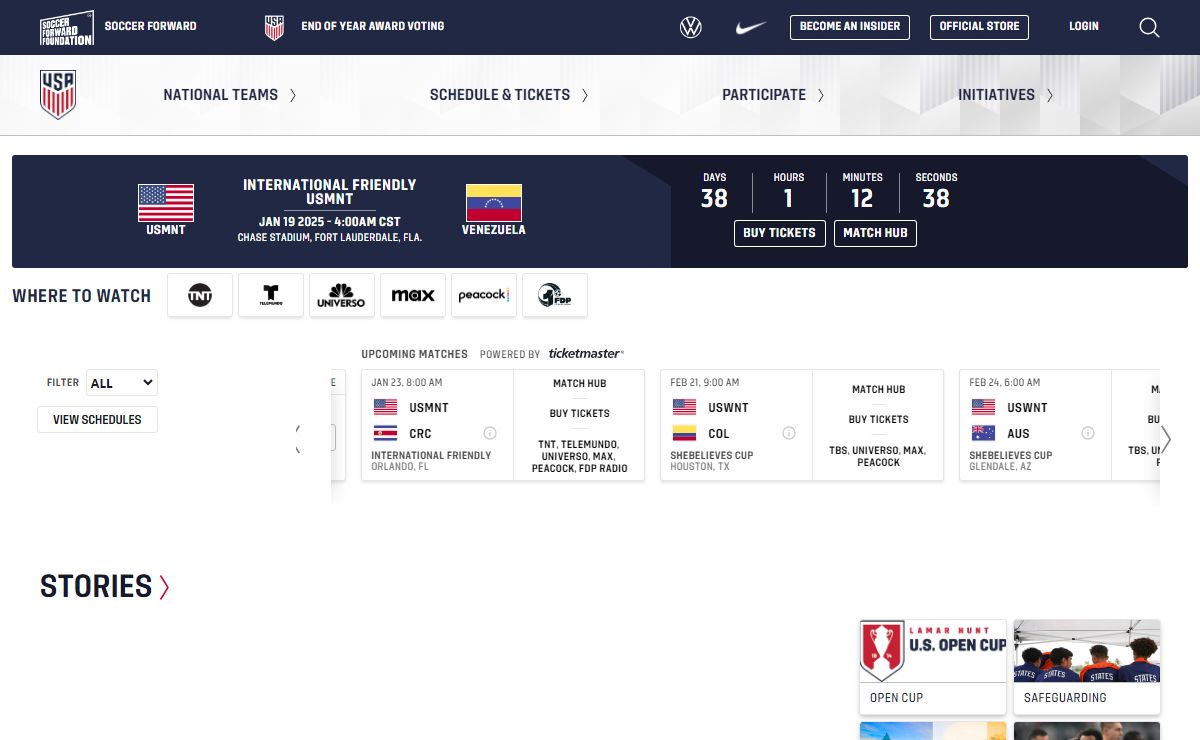The width and height of the screenshot is (1200, 740).
Task: Expand the Initiatives menu
Action: tap(1006, 95)
